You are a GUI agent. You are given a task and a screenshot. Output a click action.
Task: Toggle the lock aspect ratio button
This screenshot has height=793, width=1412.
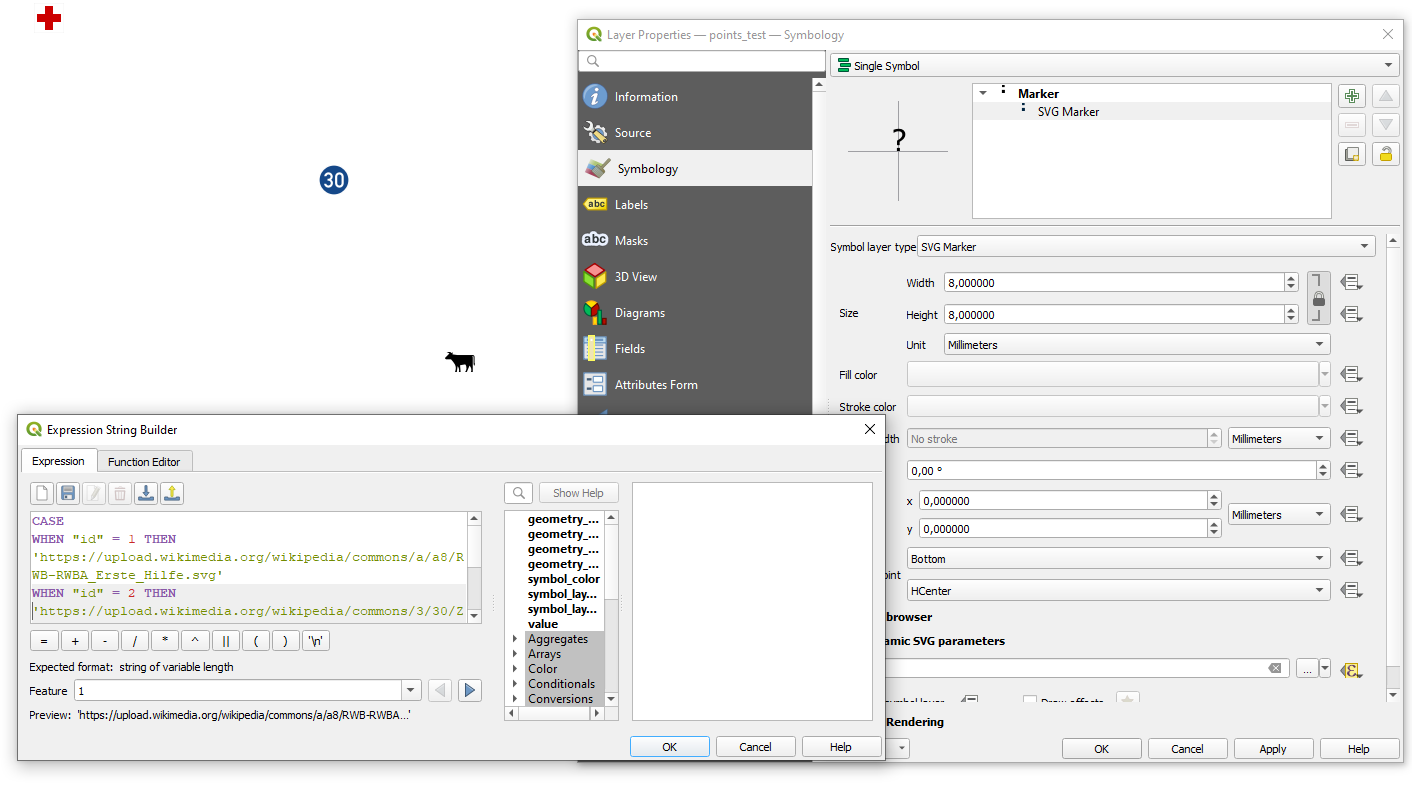pos(1319,299)
